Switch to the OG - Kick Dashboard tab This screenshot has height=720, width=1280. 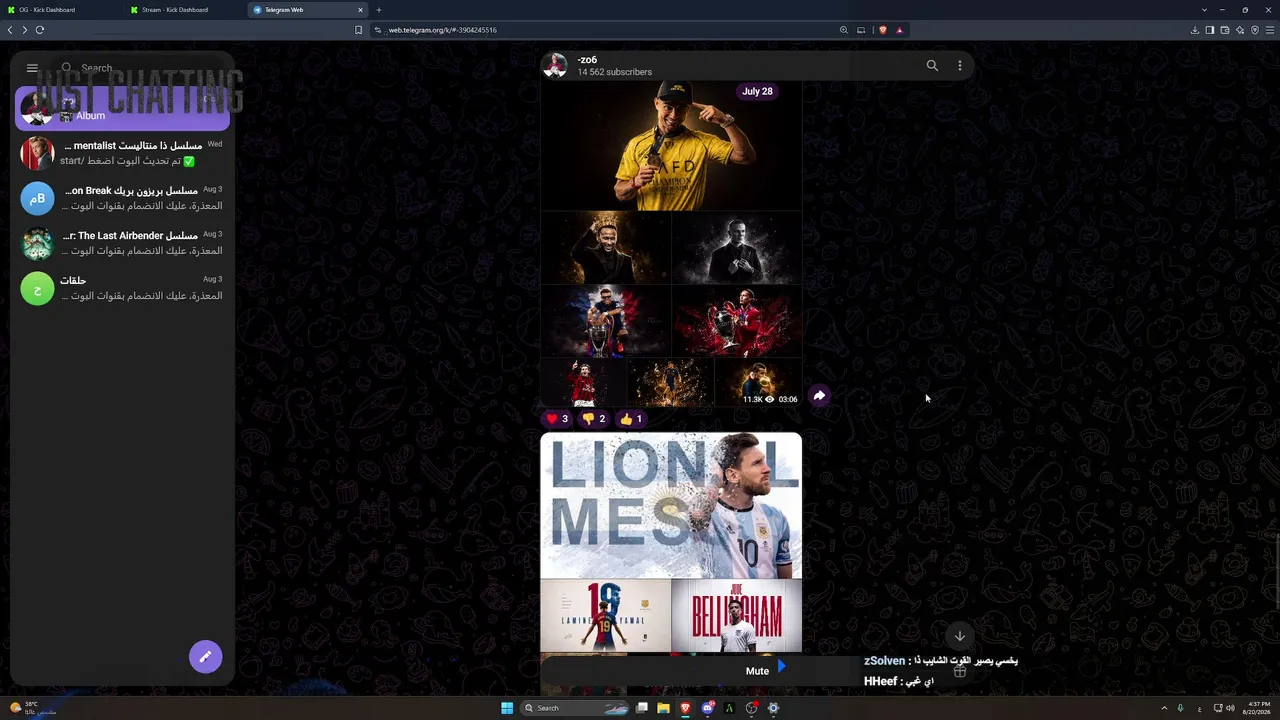[61, 10]
